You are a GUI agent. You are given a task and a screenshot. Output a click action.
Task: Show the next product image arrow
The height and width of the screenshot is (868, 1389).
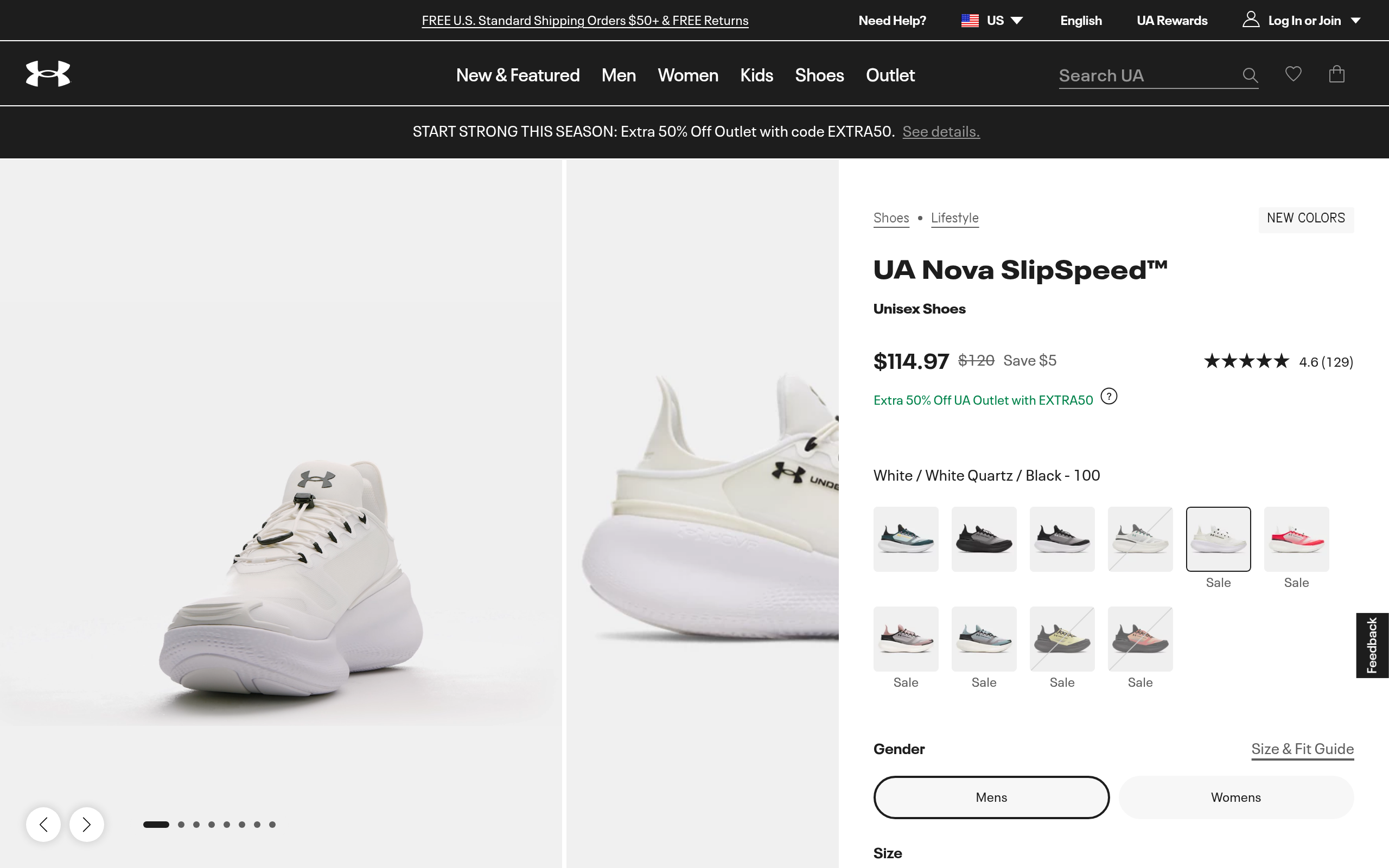click(x=87, y=825)
